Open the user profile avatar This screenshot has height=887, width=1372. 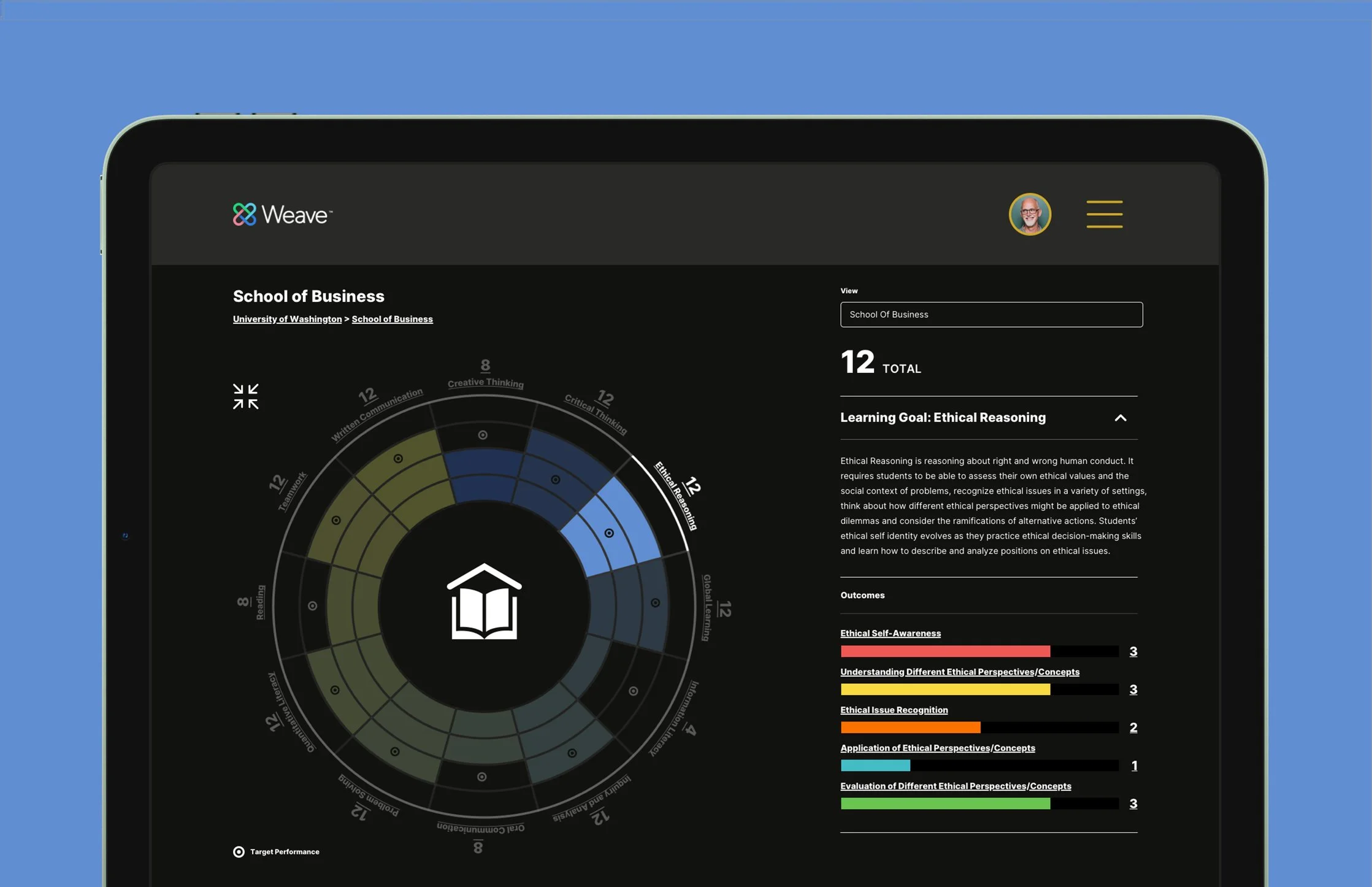[x=1030, y=214]
